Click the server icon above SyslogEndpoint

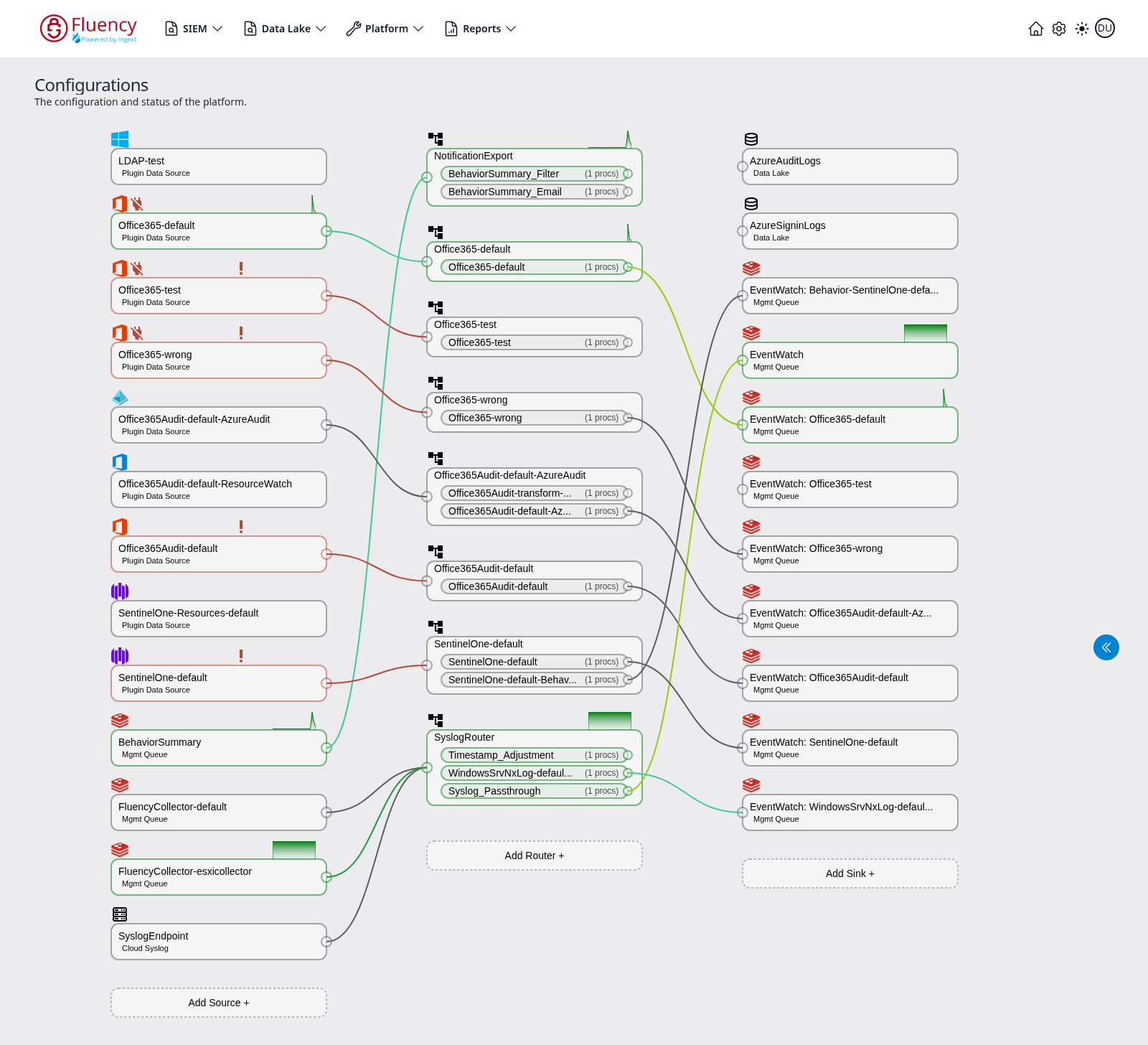[x=120, y=914]
